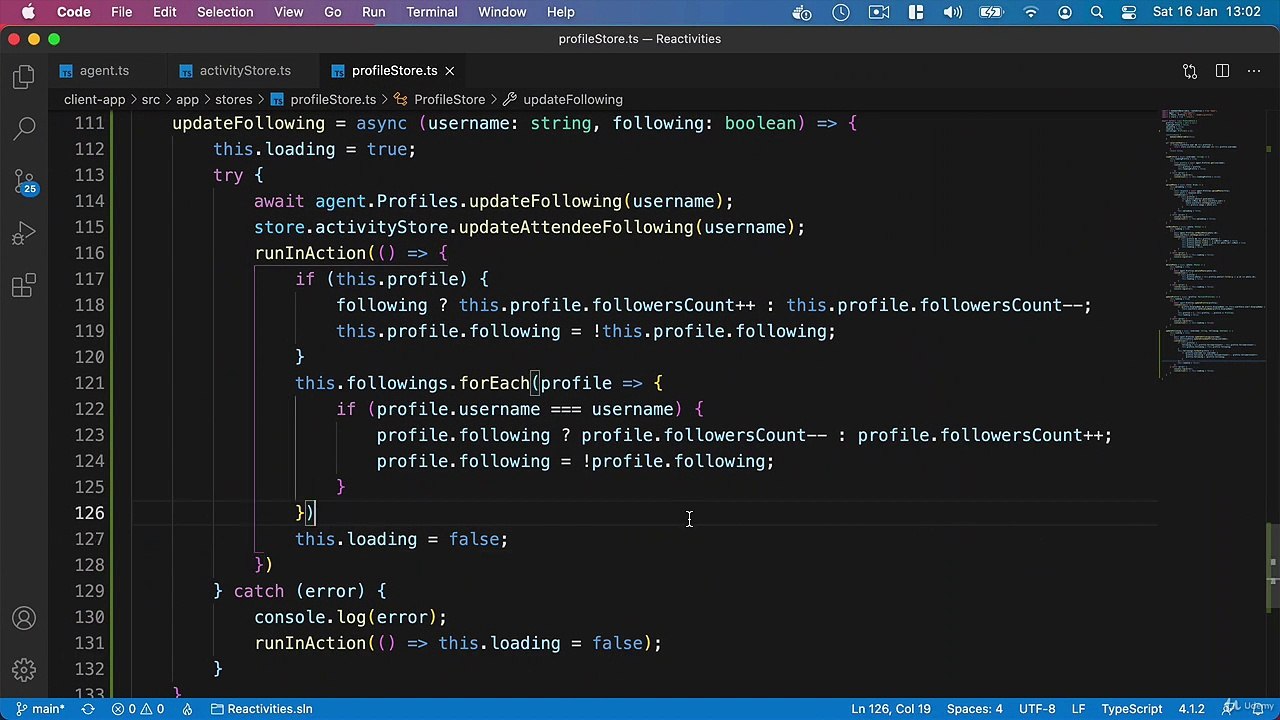Viewport: 1280px width, 720px height.
Task: Click Reactivities.sln in the status bar
Action: (262, 709)
